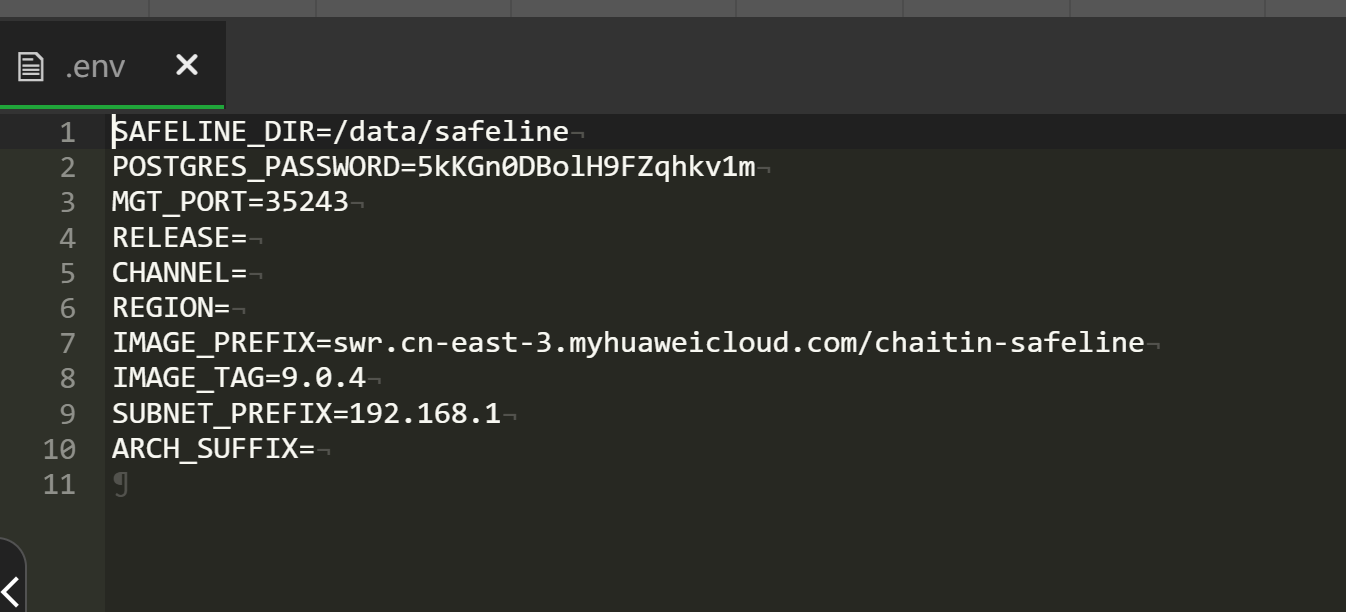
Task: Place cursor on the REGION= line
Action: 171,308
